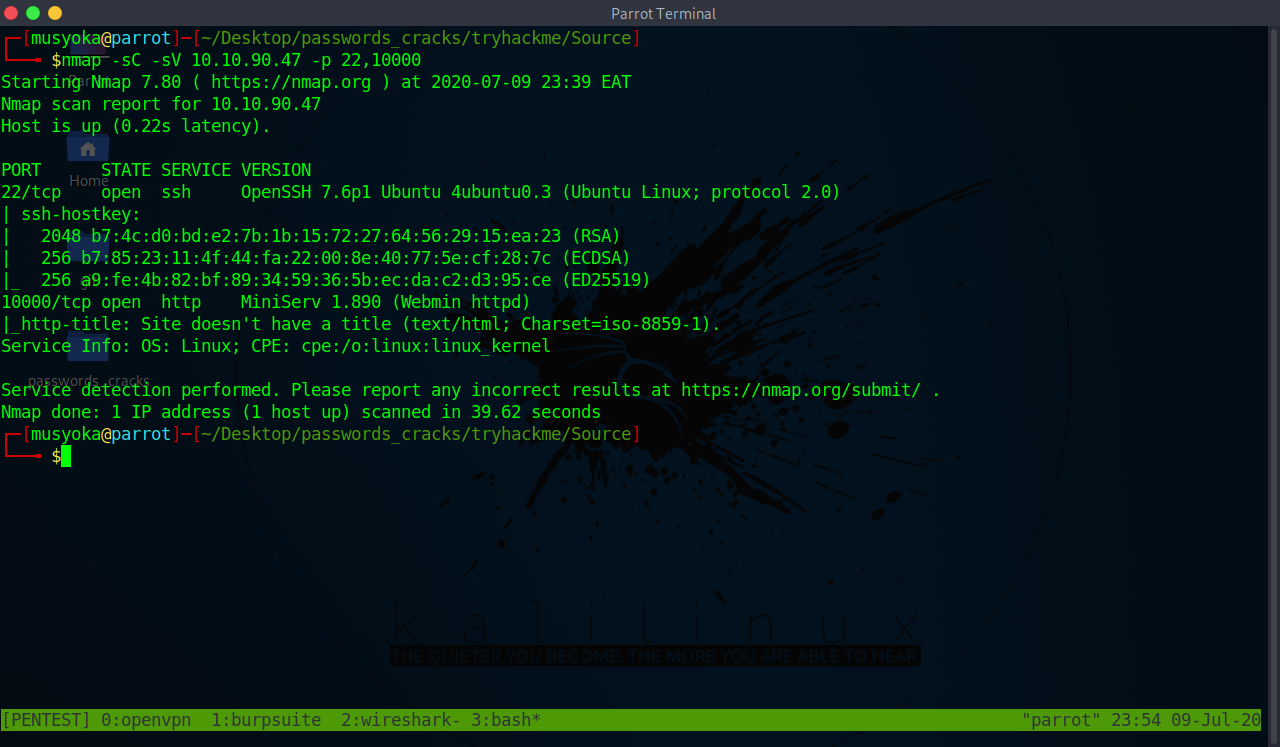Click the Nmap scan report for 10.10.90.47 line
This screenshot has height=747, width=1280.
[161, 104]
